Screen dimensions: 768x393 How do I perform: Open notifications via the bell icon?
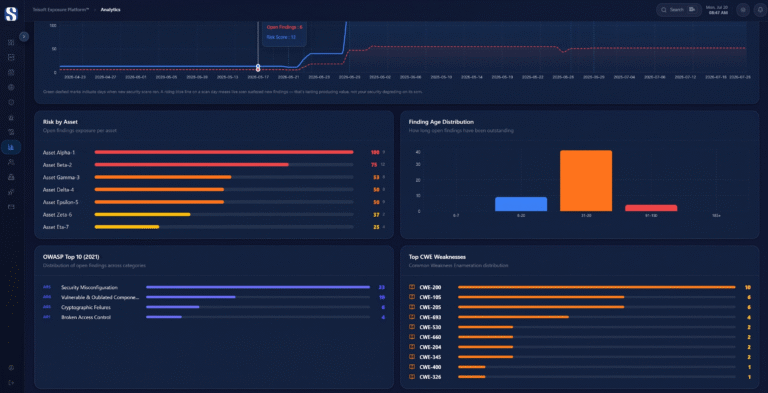pos(760,10)
